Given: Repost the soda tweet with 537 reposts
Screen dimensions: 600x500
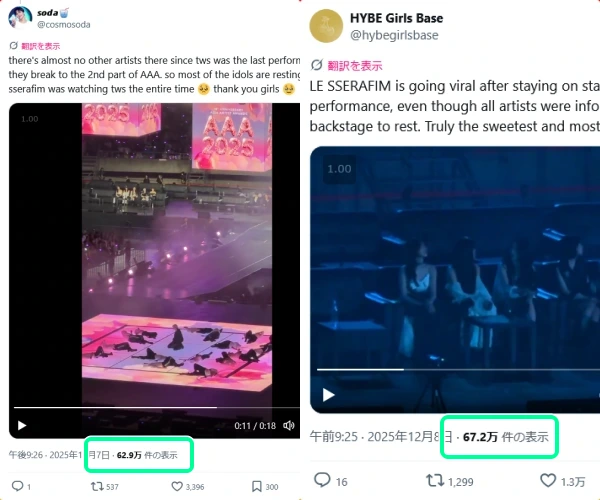Looking at the screenshot, I should (97, 487).
